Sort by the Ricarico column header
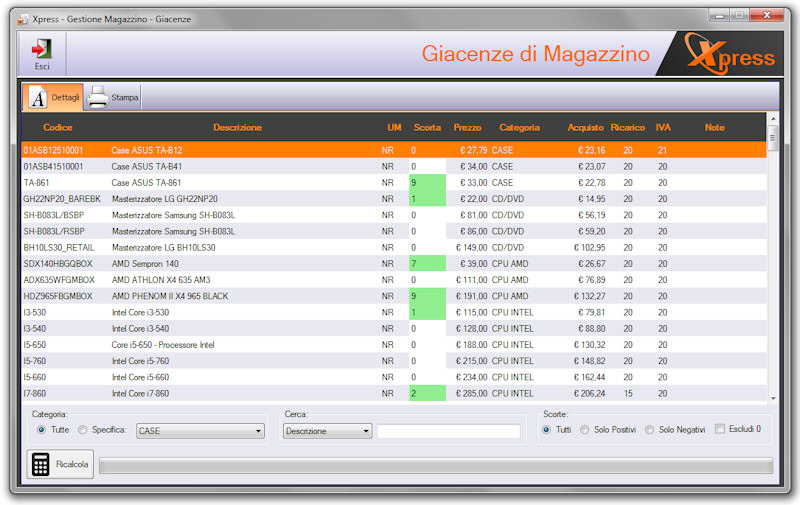The width and height of the screenshot is (800, 505). tap(628, 128)
